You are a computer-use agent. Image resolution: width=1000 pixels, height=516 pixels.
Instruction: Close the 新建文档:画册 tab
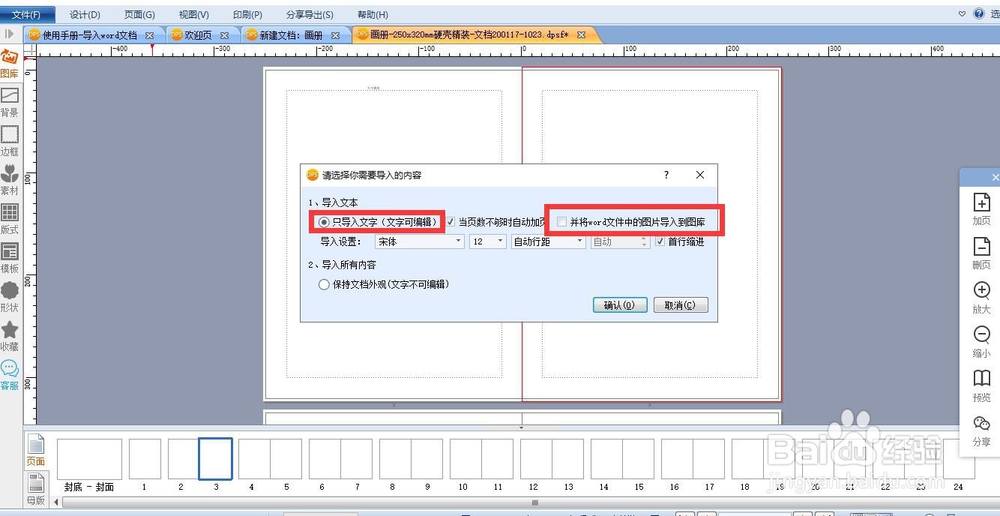pyautogui.click(x=335, y=36)
